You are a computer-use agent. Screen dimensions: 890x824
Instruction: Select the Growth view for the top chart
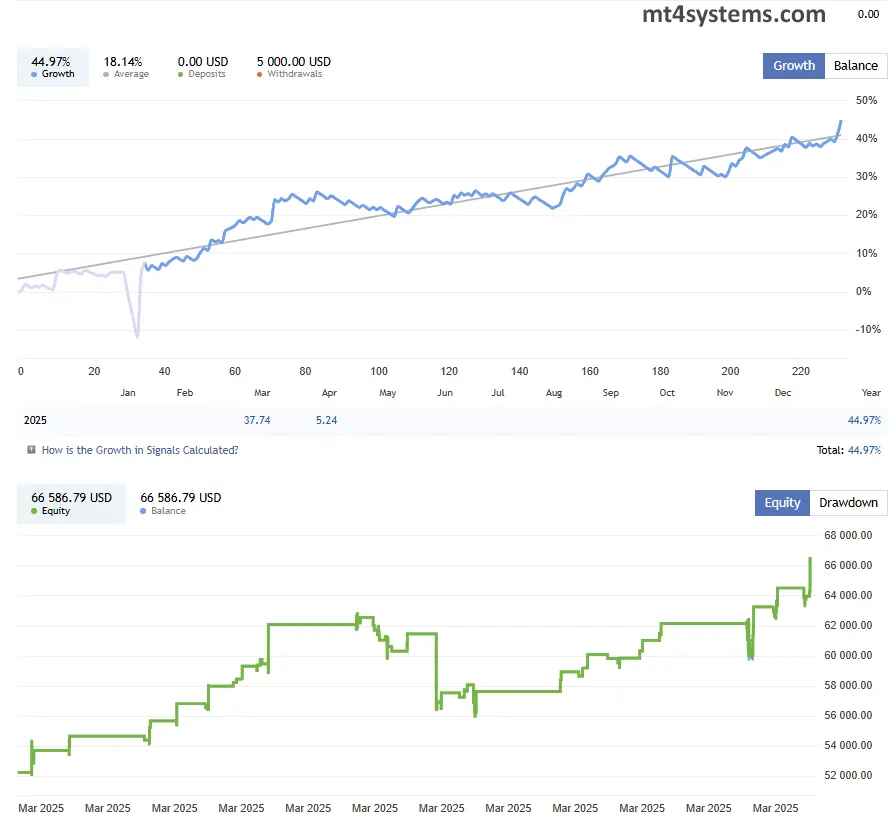(x=793, y=65)
